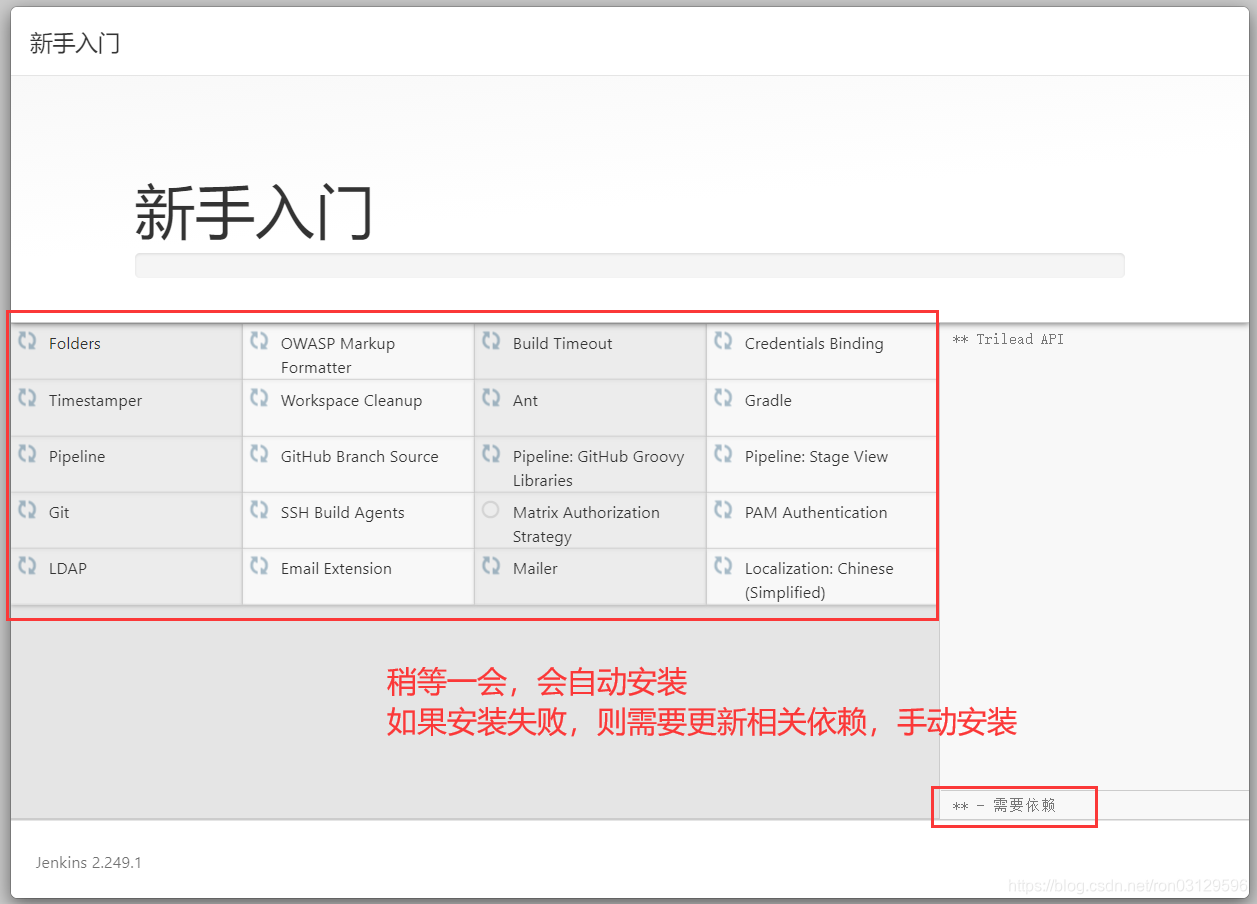1257x904 pixels.
Task: Click the spinner icon for Localization: Chinese (Simplified)
Action: pyautogui.click(x=723, y=566)
